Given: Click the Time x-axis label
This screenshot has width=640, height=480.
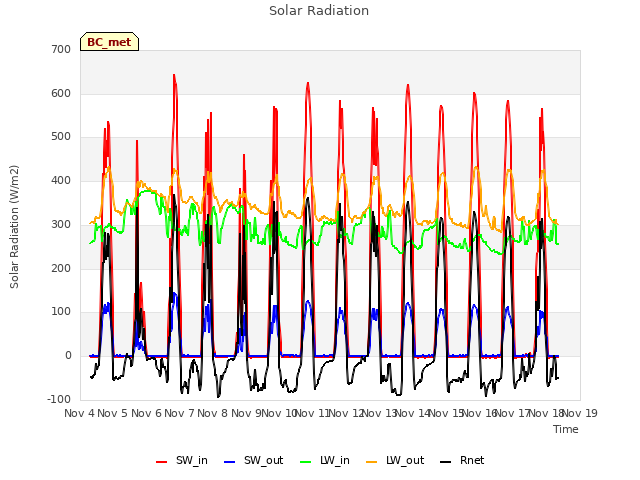Looking at the screenshot, I should (x=566, y=429).
